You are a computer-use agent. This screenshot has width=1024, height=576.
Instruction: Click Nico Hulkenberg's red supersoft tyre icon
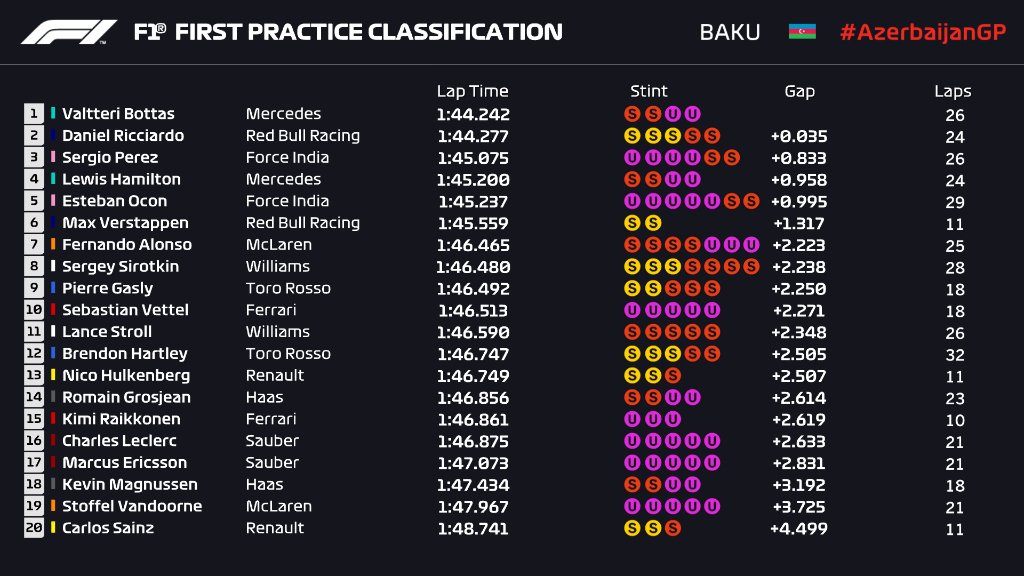click(672, 375)
